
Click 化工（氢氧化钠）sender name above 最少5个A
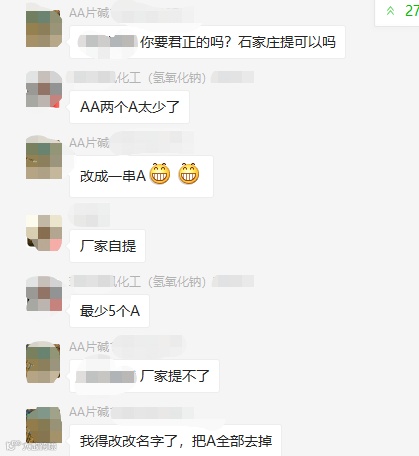(x=160, y=282)
